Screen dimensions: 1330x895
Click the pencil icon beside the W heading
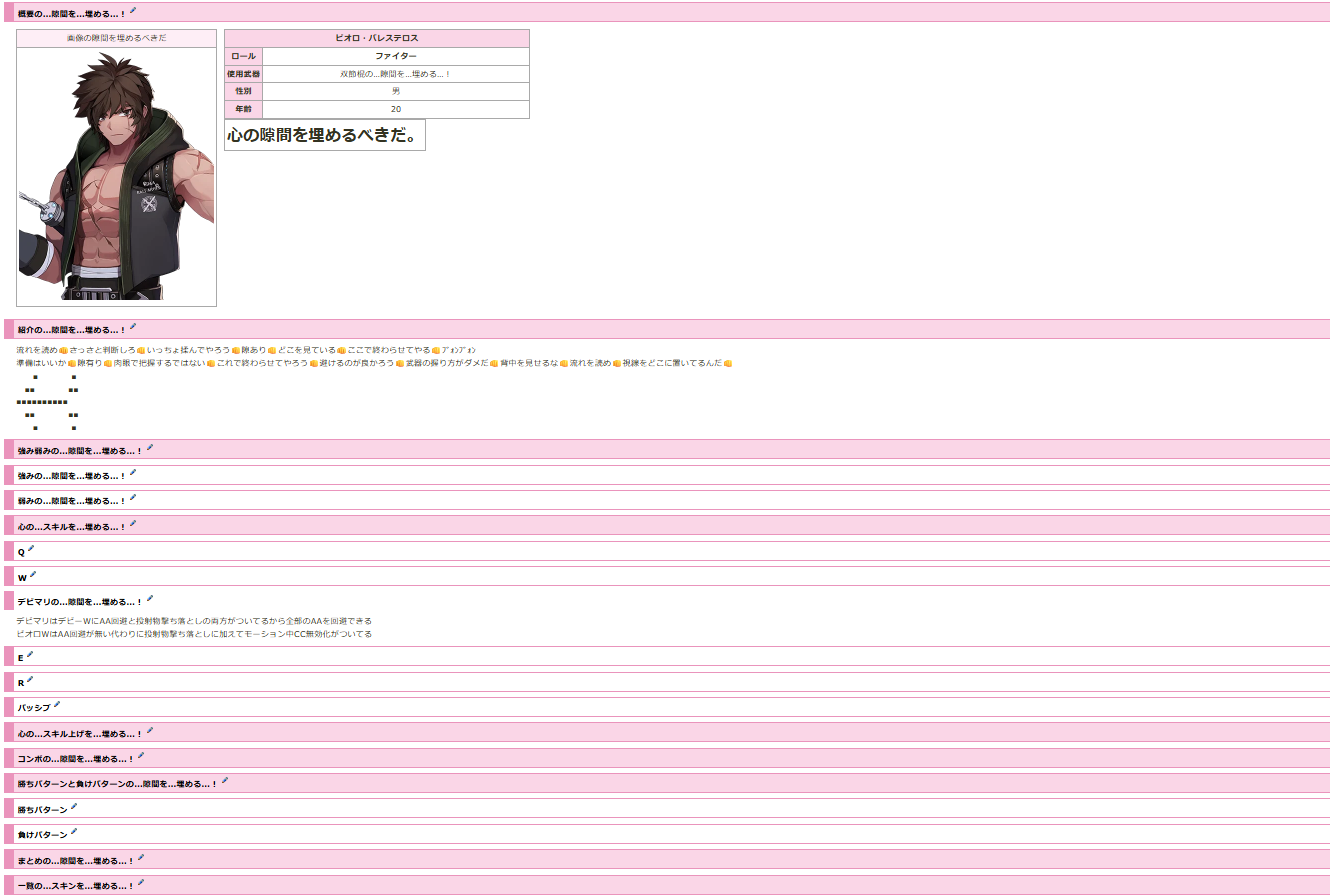tap(33, 575)
